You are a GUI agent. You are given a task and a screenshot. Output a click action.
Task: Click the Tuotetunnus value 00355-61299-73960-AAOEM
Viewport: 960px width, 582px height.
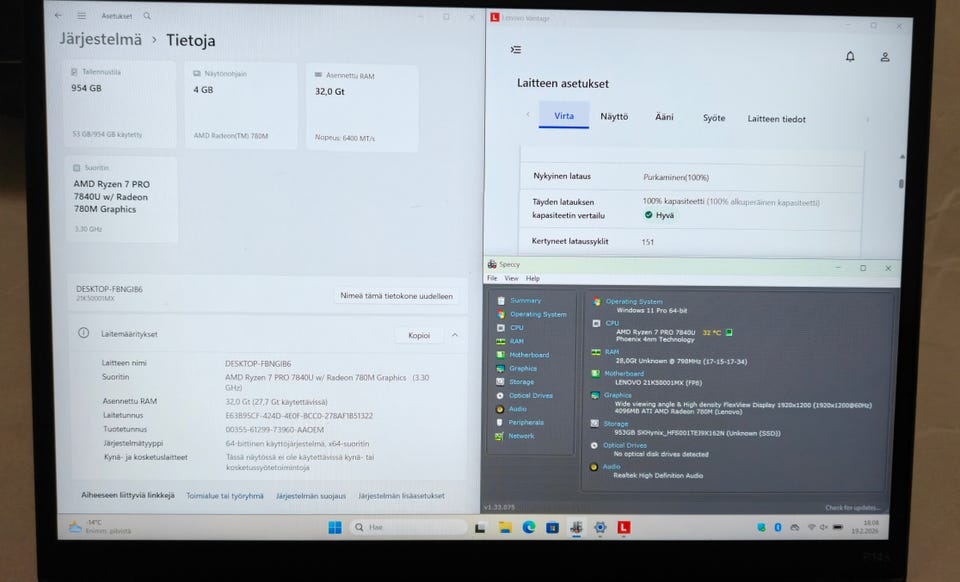coord(274,430)
